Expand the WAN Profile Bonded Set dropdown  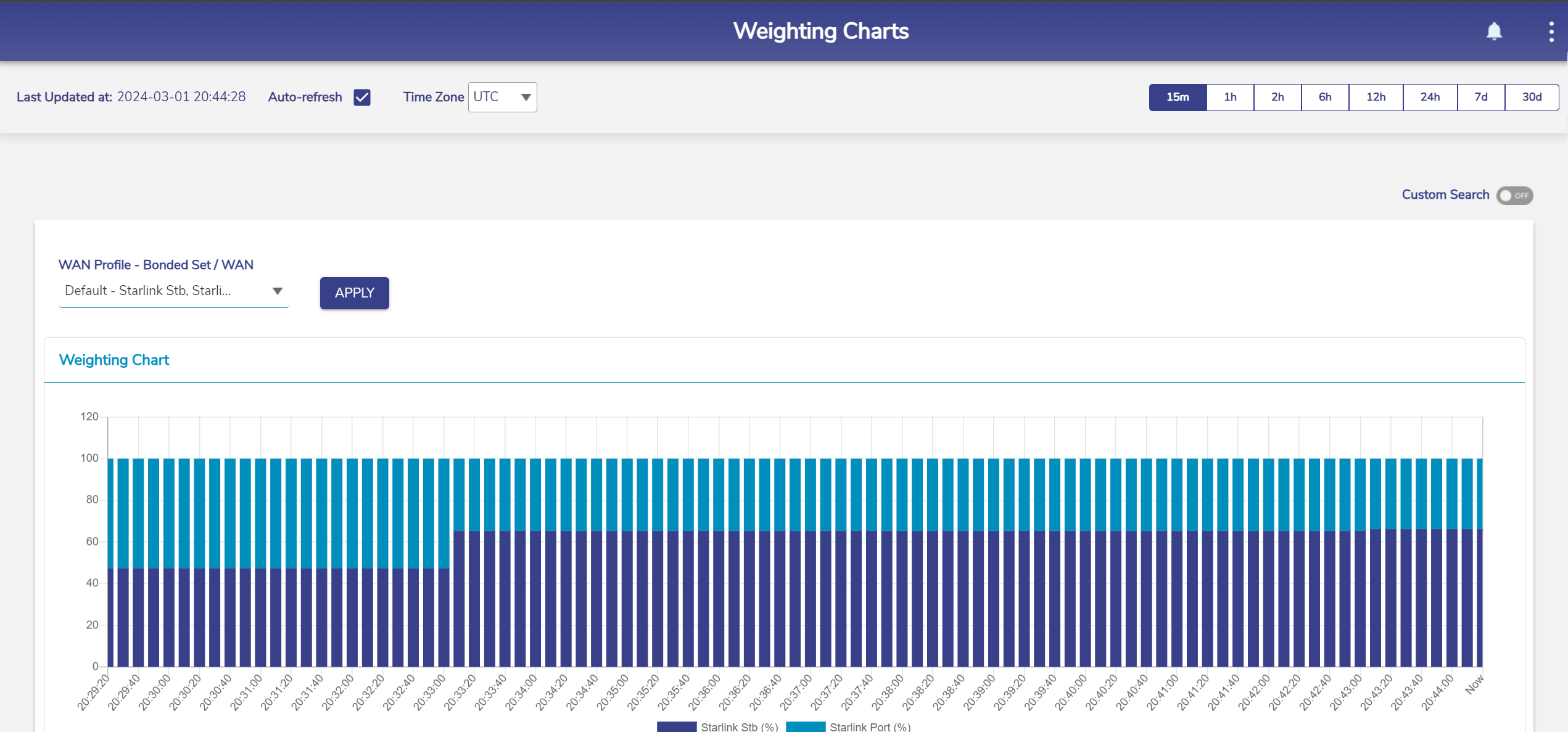pyautogui.click(x=173, y=291)
